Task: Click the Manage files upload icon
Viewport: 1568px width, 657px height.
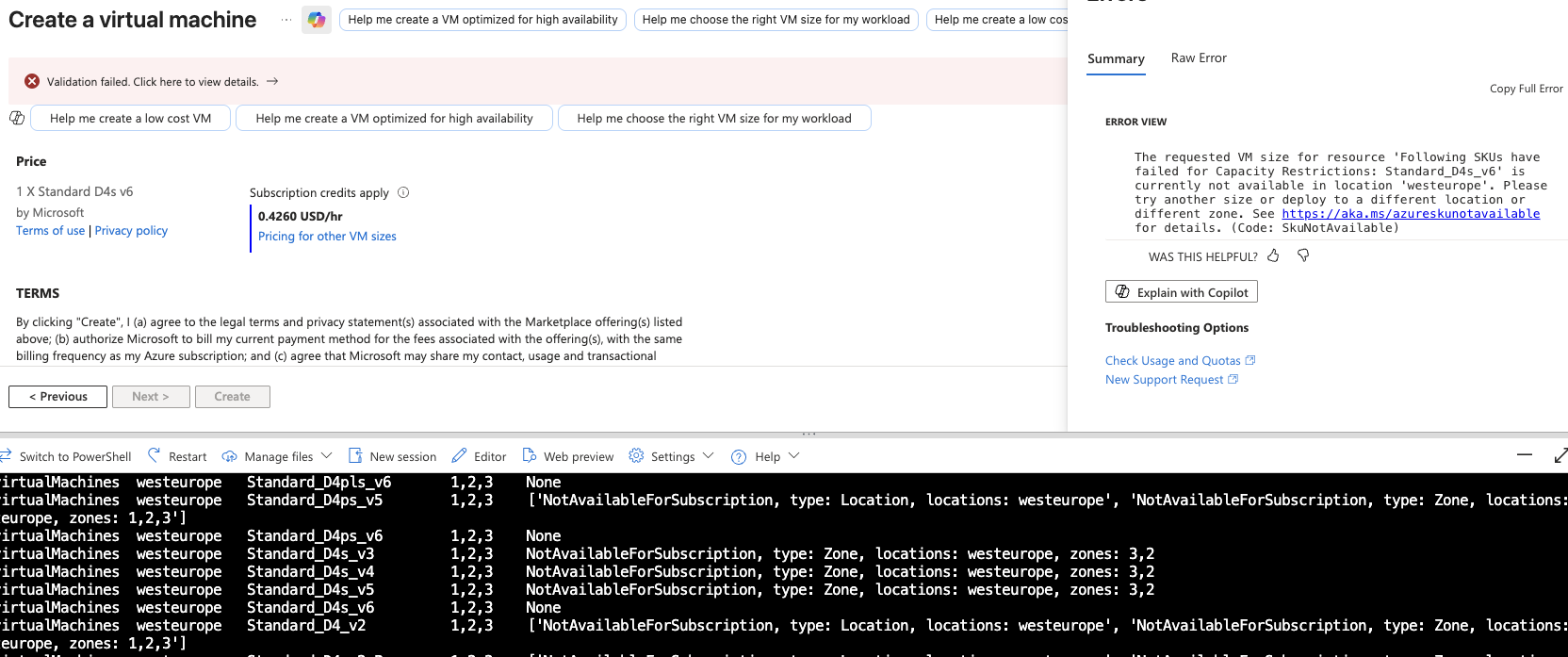Action: [x=229, y=456]
